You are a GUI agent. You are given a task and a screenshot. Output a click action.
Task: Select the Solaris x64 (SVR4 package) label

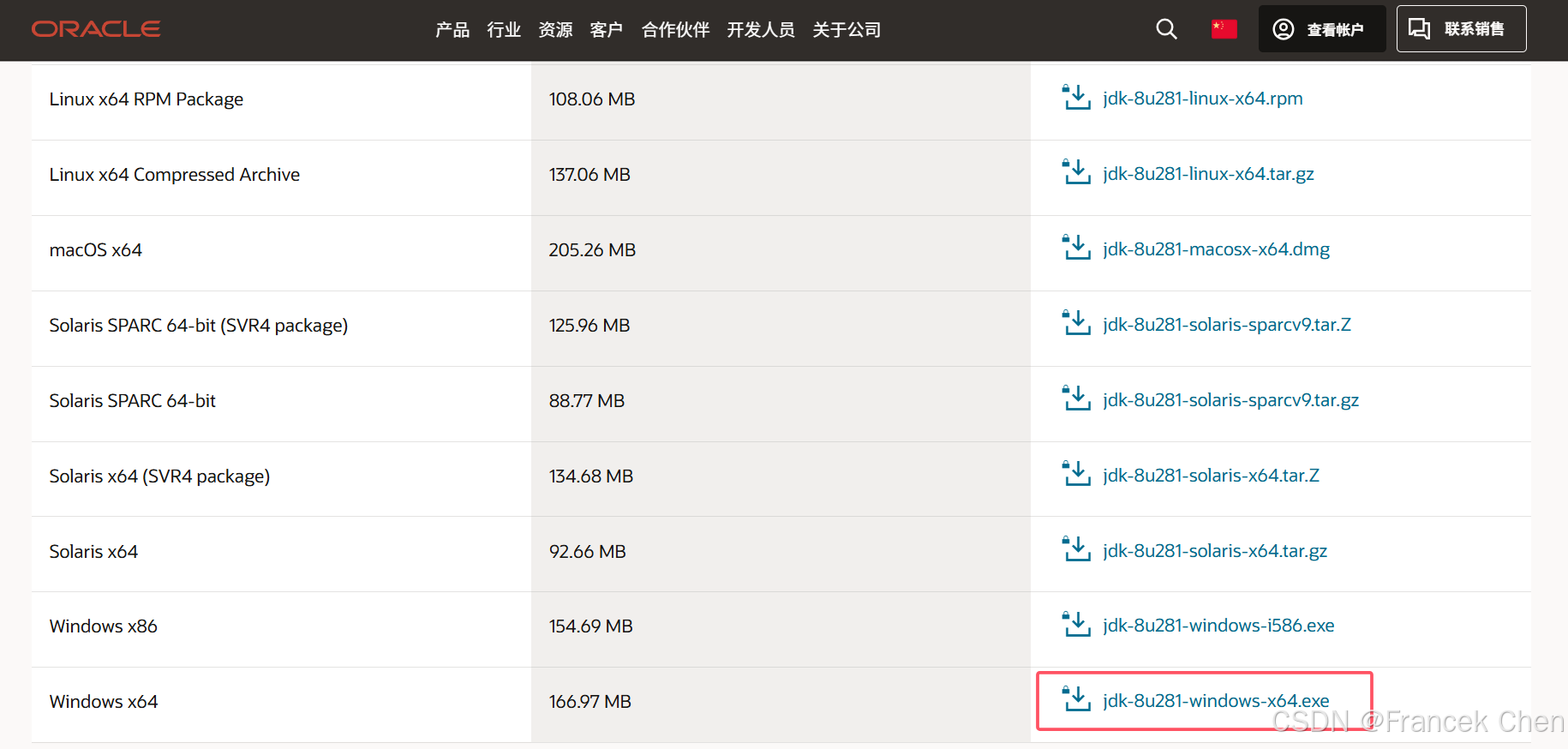pos(159,476)
